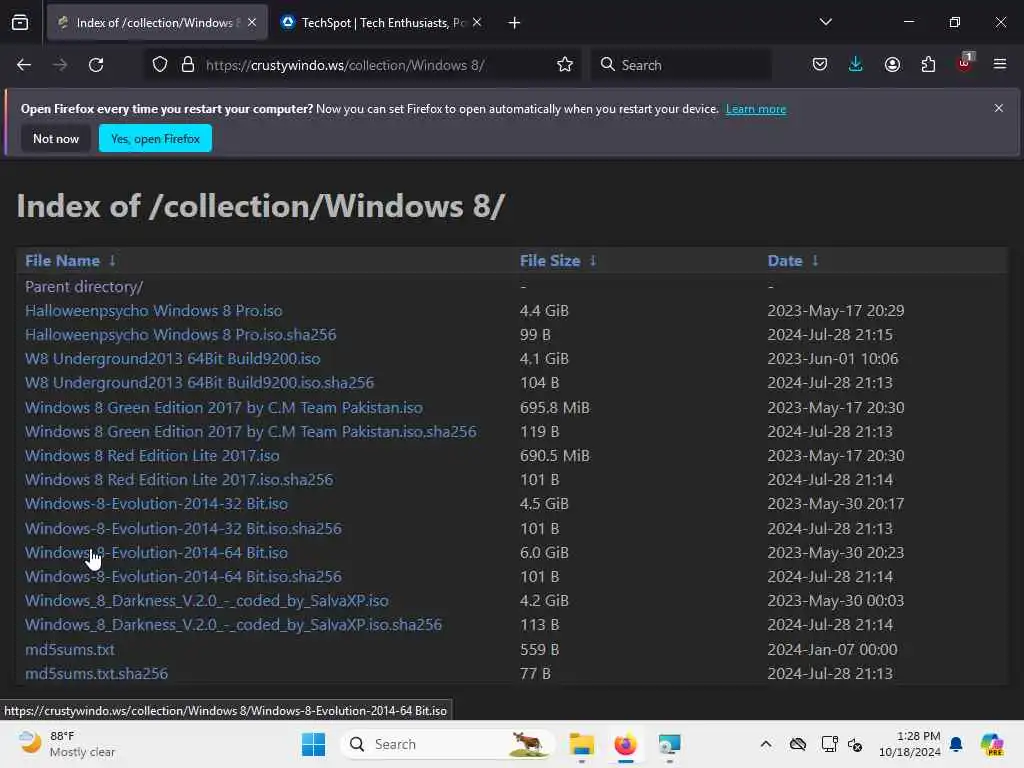1024x768 pixels.
Task: Open W8 Underground2013 64Bit Build9200.iso.sha256
Action: [199, 383]
